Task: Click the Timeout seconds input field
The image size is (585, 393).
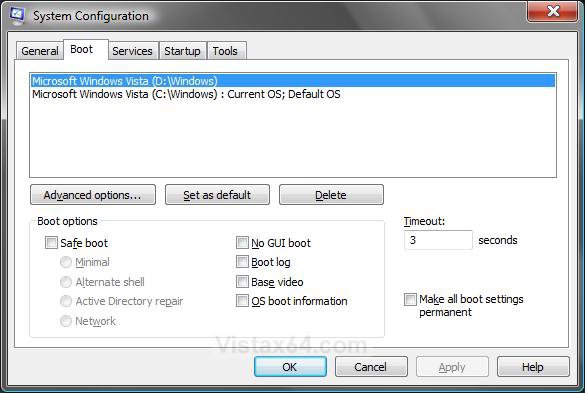Action: click(x=438, y=240)
